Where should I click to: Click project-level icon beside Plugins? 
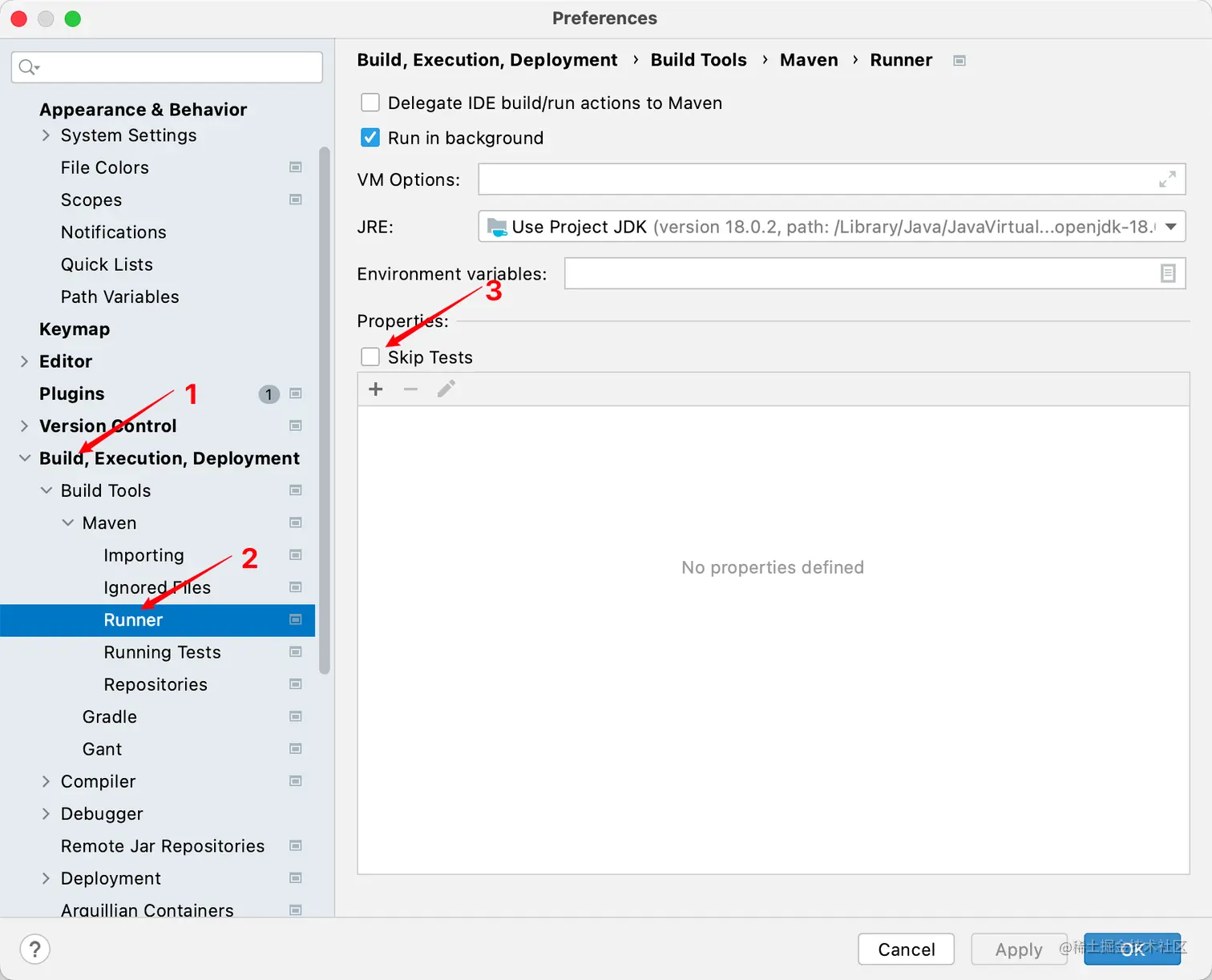296,393
